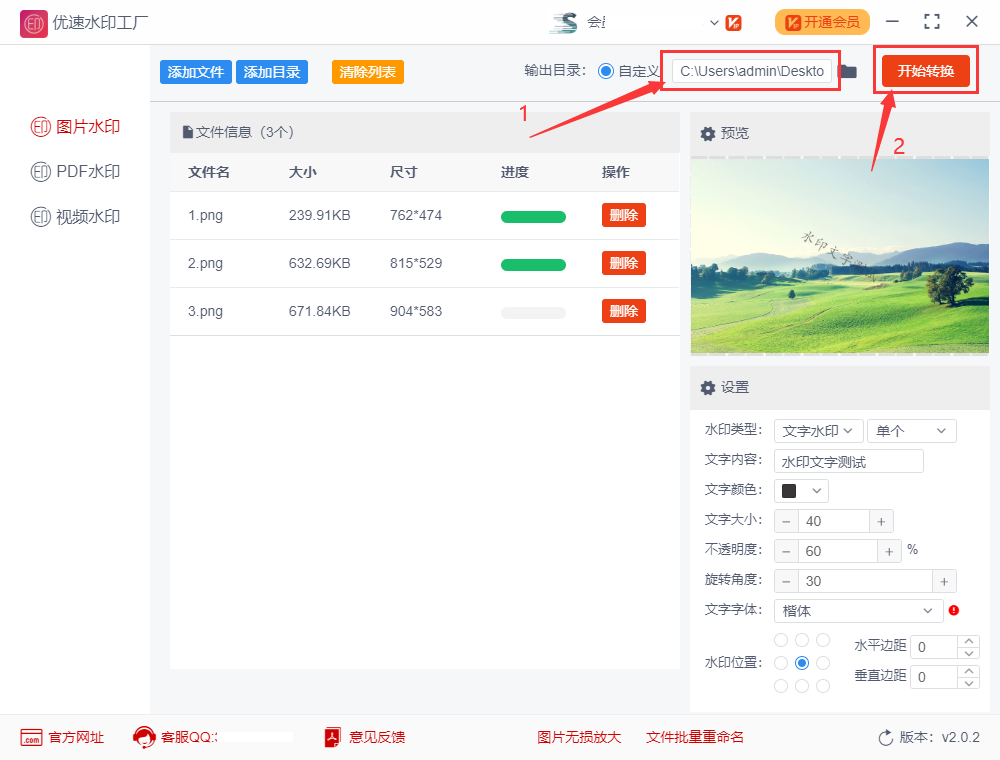Select bottom-center watermark position radio

[x=802, y=686]
